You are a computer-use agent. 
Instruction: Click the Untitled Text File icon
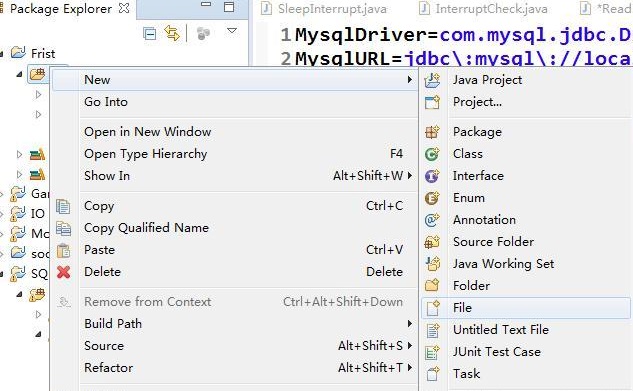[433, 330]
